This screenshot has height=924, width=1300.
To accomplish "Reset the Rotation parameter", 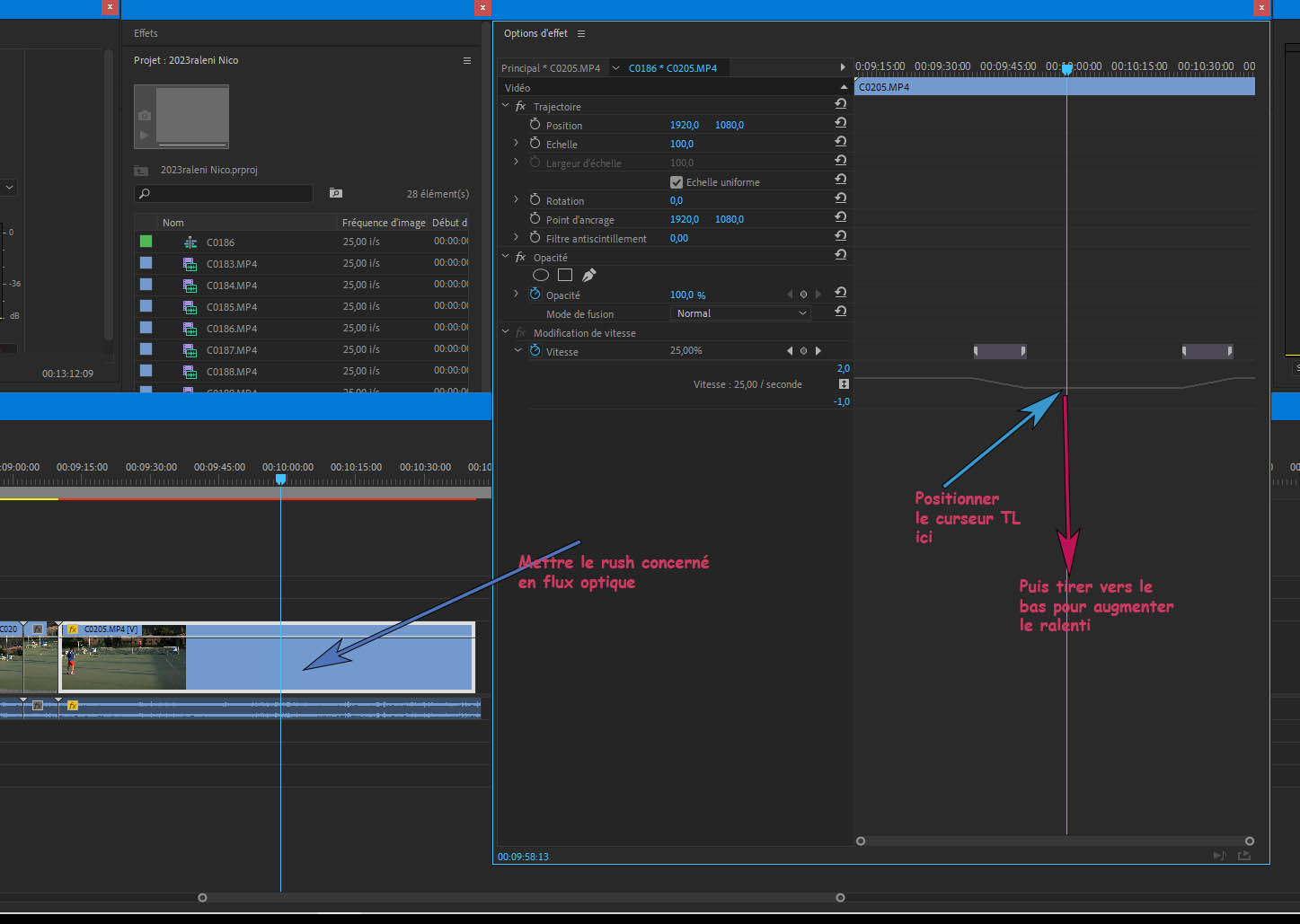I will coord(840,198).
